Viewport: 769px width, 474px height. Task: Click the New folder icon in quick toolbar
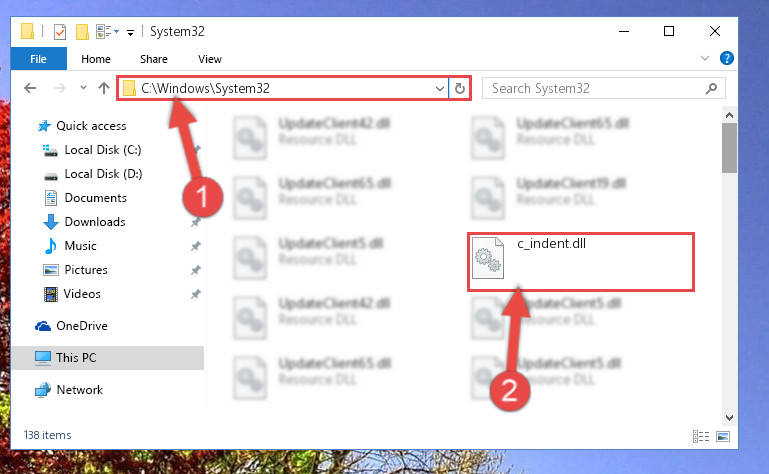(82, 32)
